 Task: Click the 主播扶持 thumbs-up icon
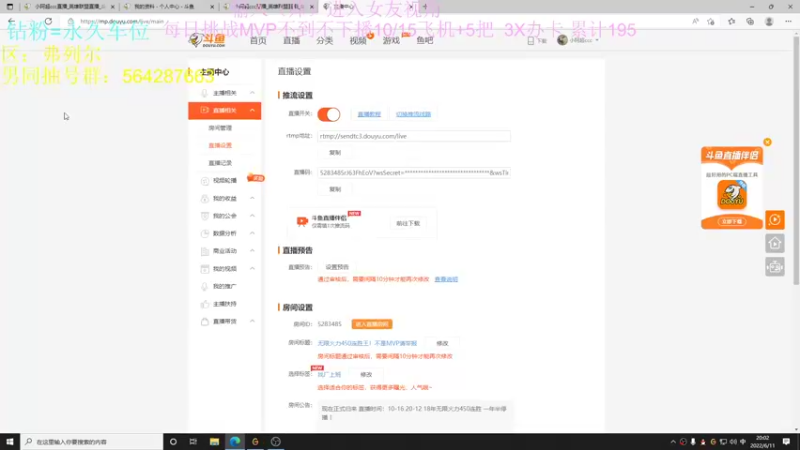[205, 304]
